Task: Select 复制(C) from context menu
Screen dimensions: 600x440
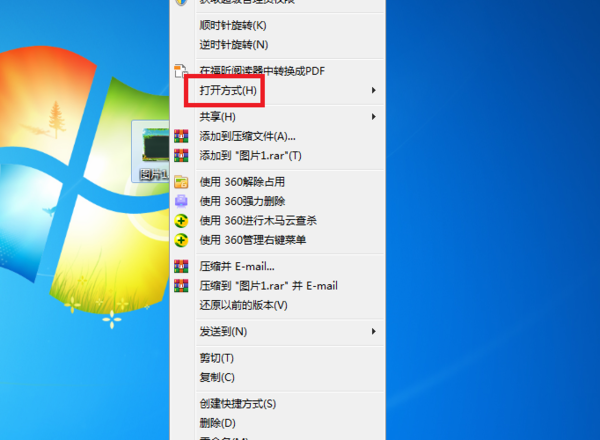Action: [217, 378]
